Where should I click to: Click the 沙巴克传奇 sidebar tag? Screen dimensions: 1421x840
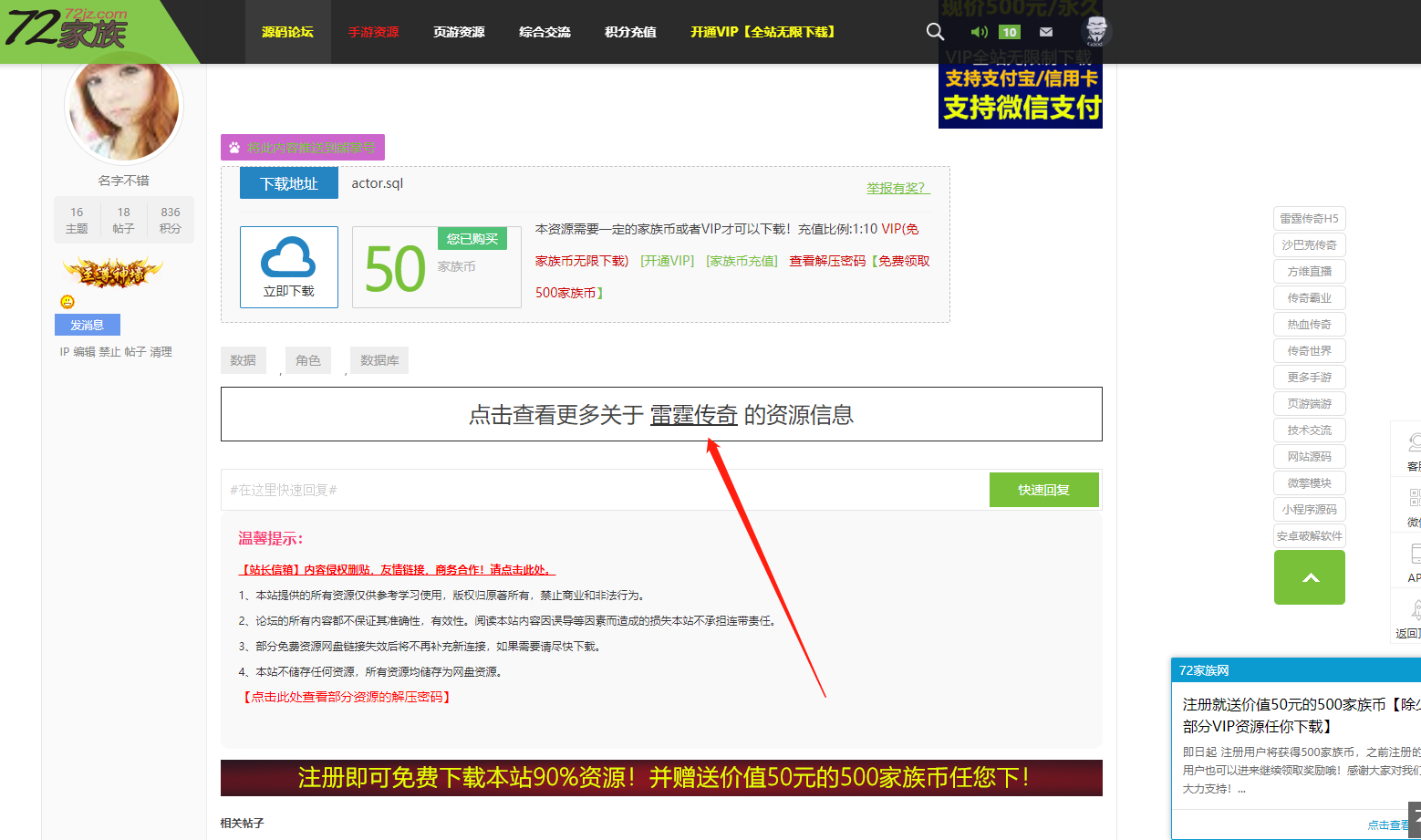tap(1310, 245)
